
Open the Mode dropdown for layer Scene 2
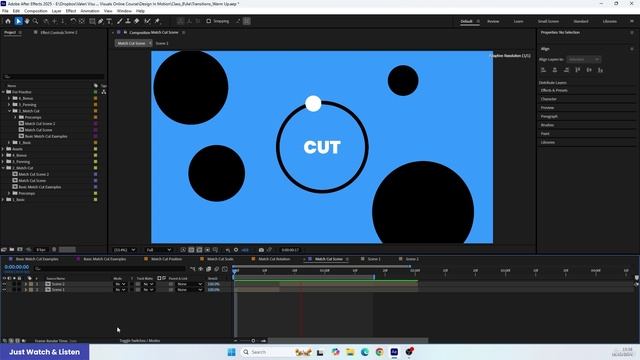[x=120, y=284]
